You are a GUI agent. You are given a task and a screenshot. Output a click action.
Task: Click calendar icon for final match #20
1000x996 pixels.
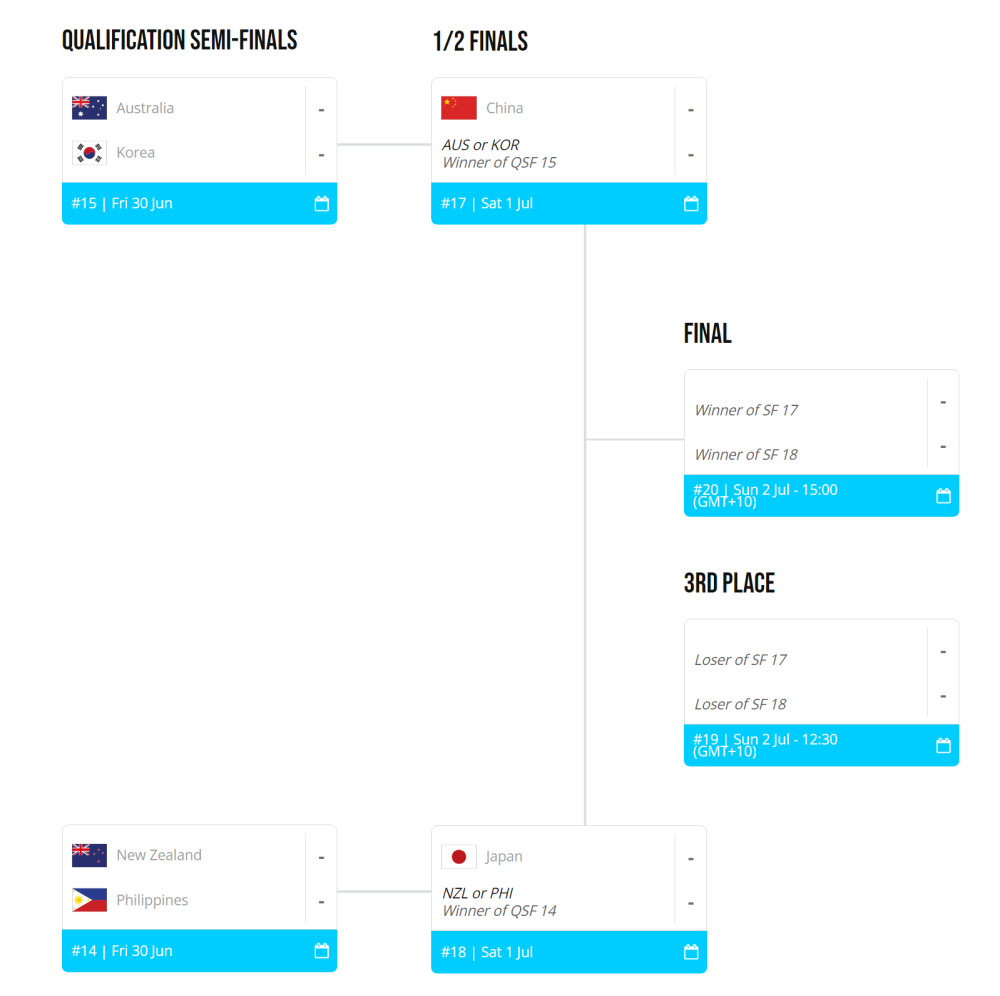943,495
